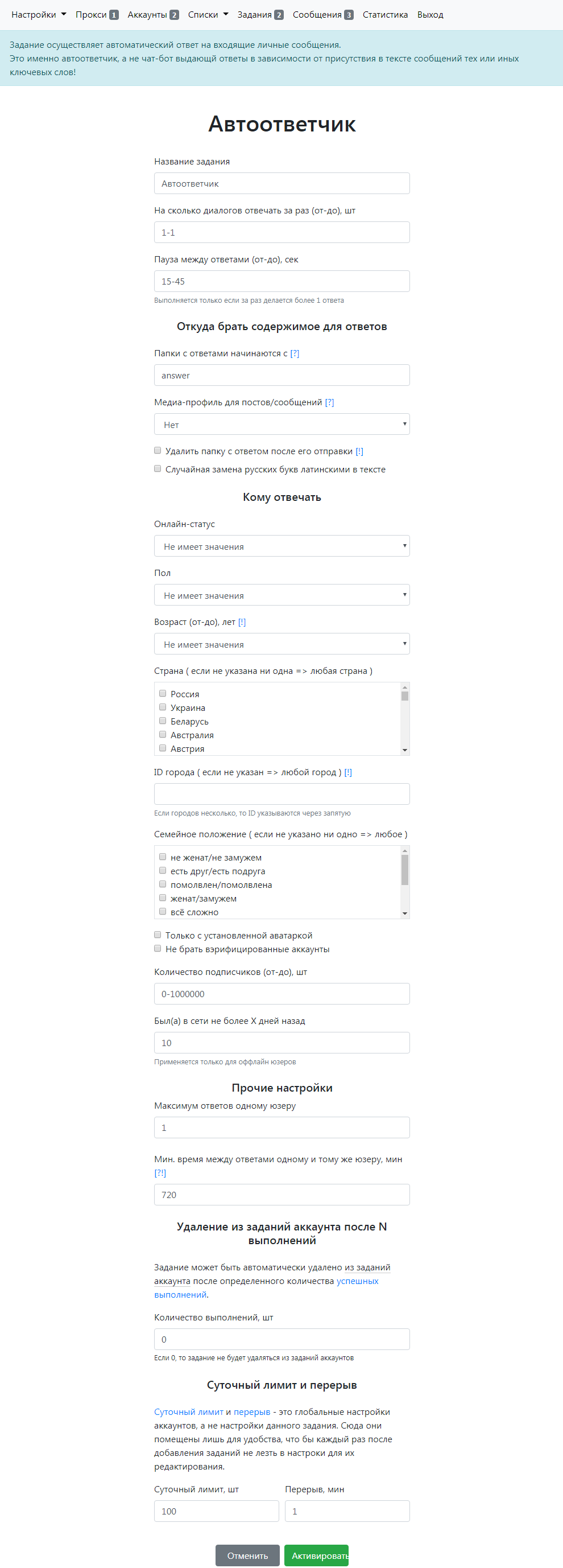Image resolution: width=563 pixels, height=1568 pixels.
Task: Click the down scroll arrow in the country list
Action: (405, 750)
